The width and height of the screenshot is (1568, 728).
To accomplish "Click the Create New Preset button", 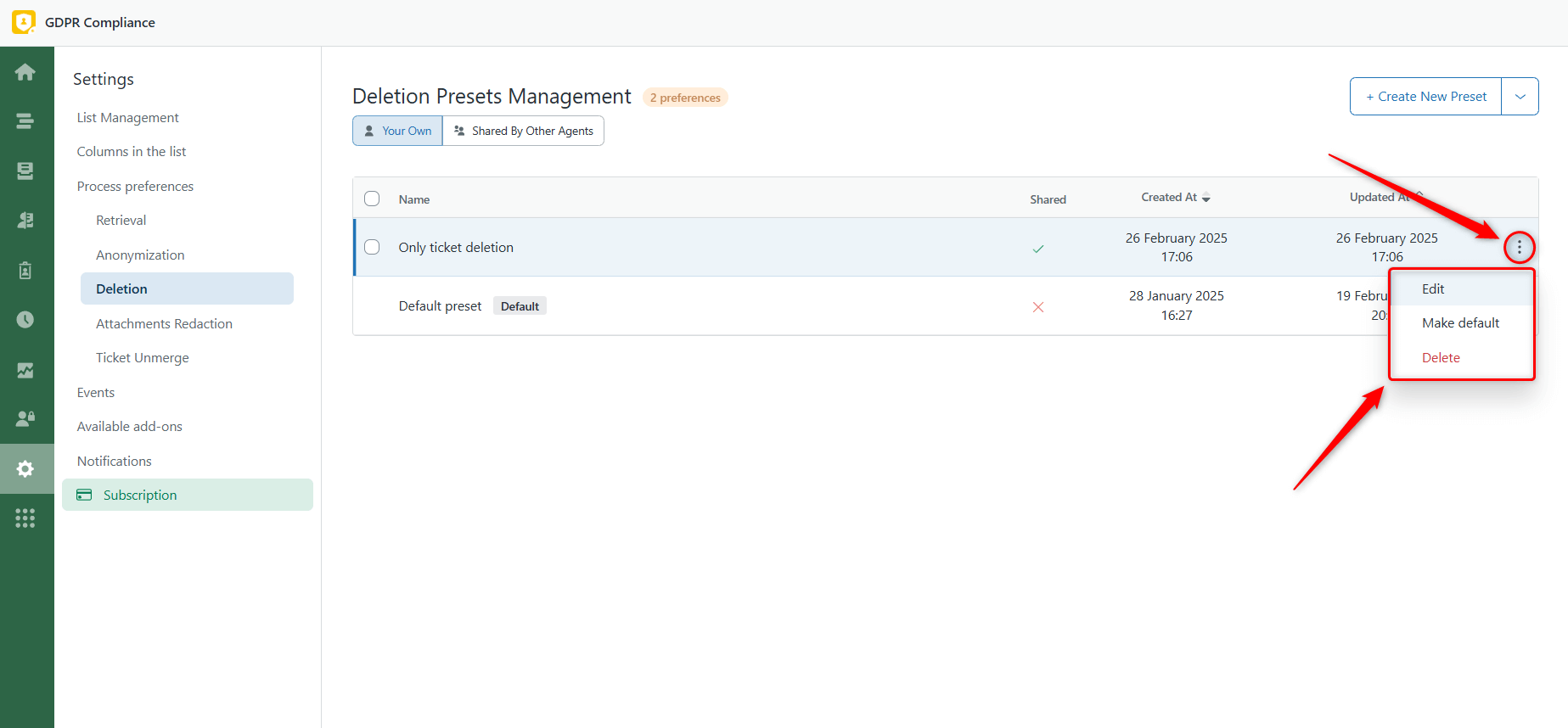I will (1425, 97).
